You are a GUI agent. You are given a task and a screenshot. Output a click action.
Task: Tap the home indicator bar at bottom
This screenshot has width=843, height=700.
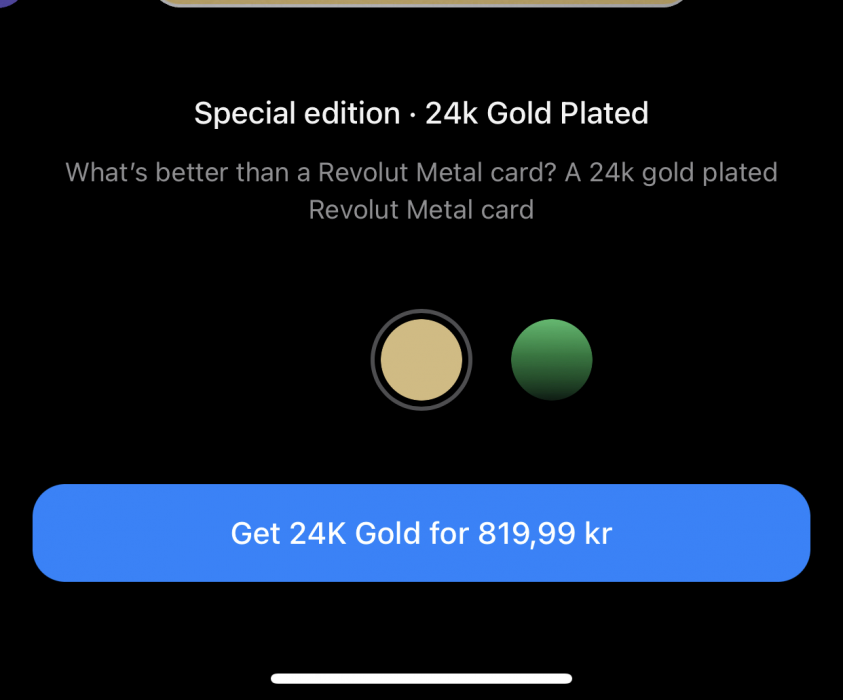tap(421, 678)
